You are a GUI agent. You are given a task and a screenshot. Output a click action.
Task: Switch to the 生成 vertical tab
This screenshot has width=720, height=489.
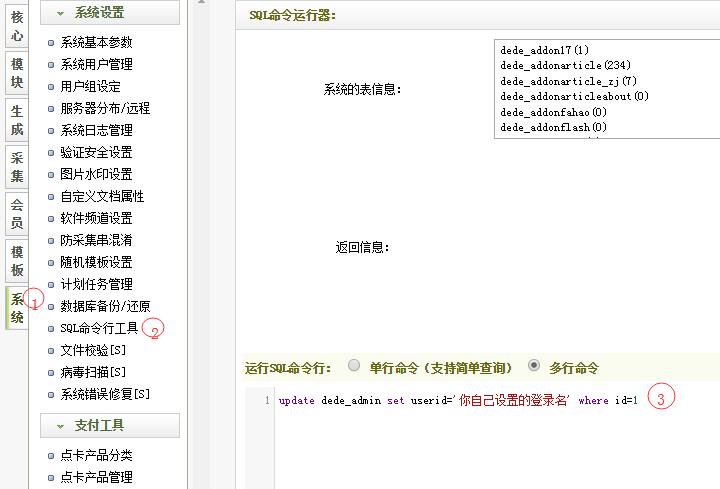17,121
